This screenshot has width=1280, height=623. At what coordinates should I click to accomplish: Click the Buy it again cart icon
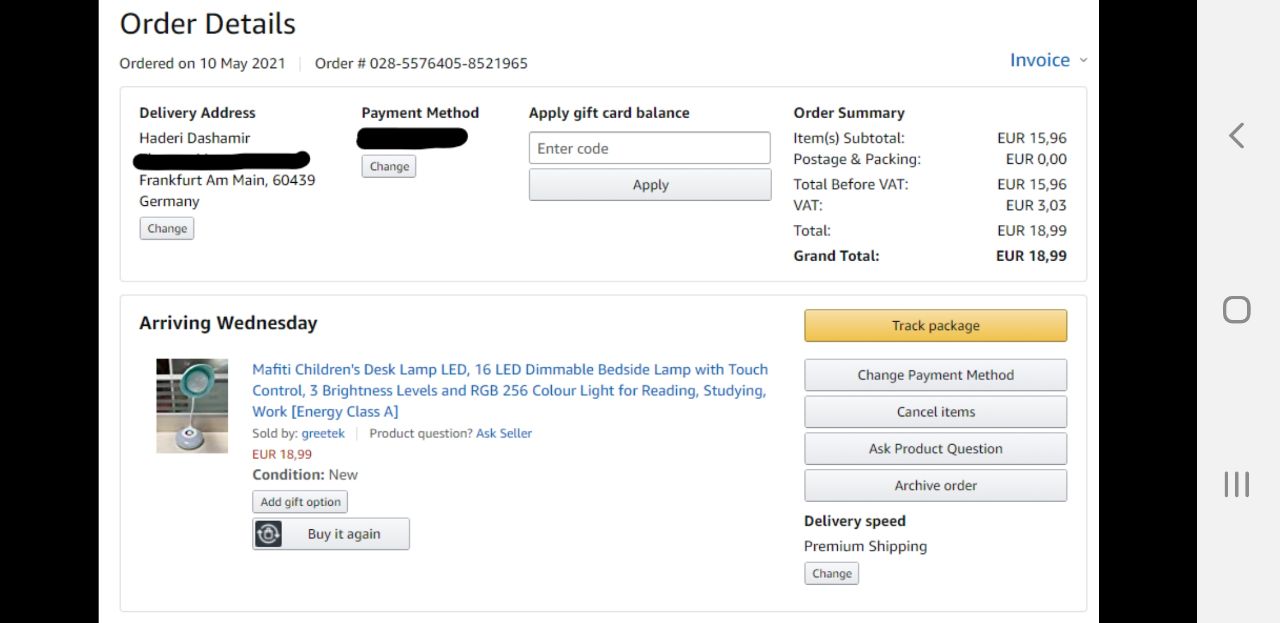click(268, 534)
